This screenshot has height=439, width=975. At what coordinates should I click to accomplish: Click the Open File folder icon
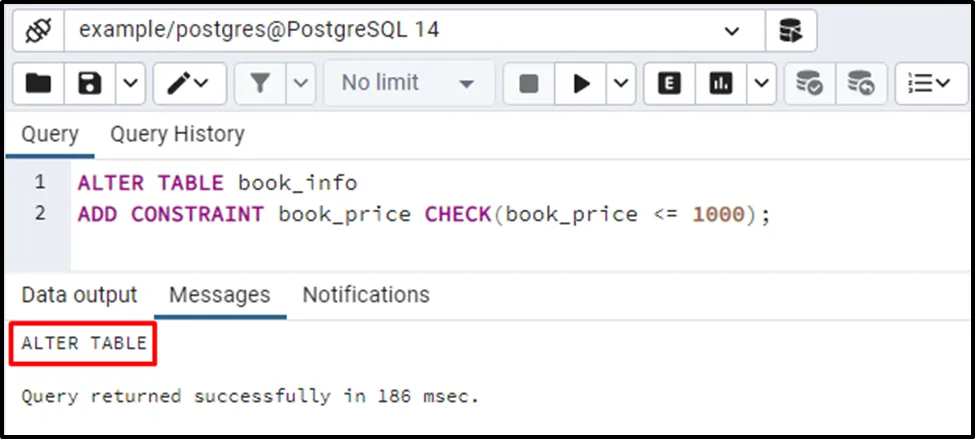coord(38,83)
